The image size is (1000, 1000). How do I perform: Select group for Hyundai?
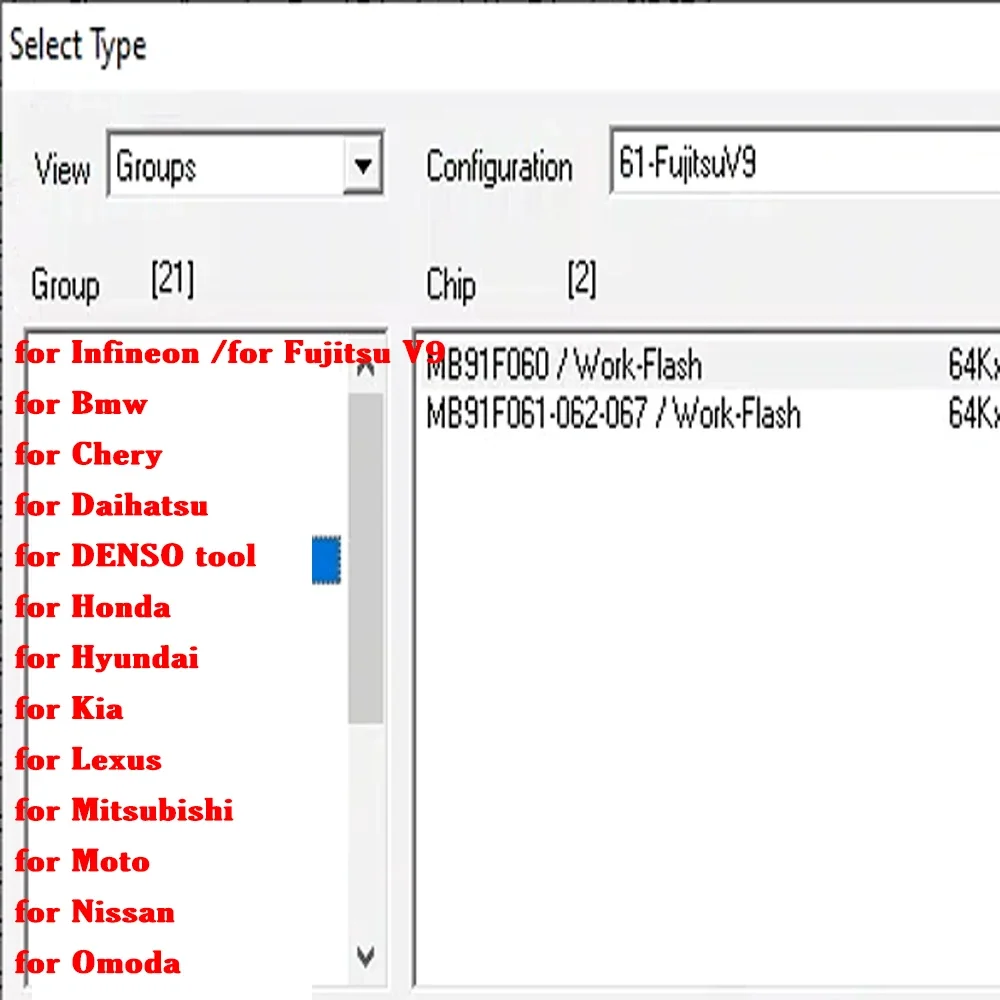[107, 658]
